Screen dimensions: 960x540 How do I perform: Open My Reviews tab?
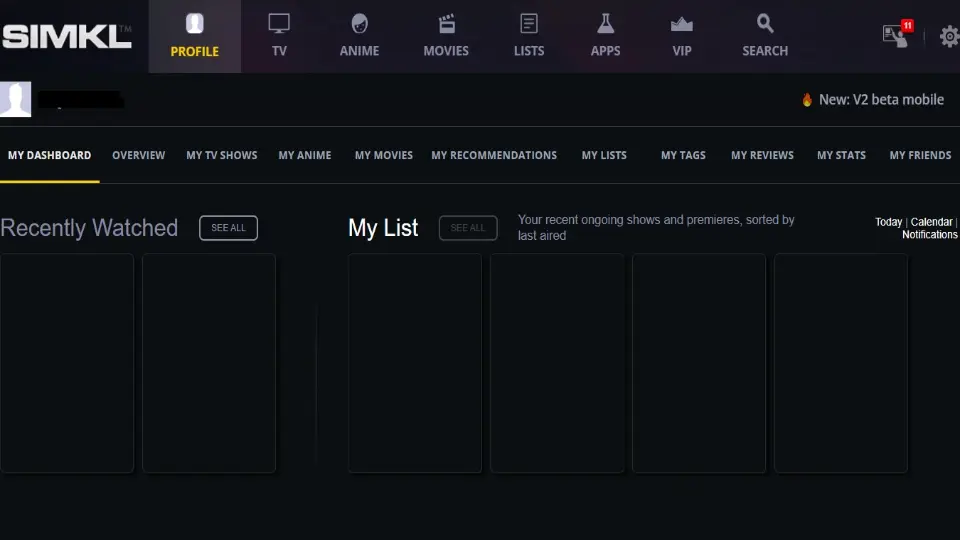tap(762, 156)
